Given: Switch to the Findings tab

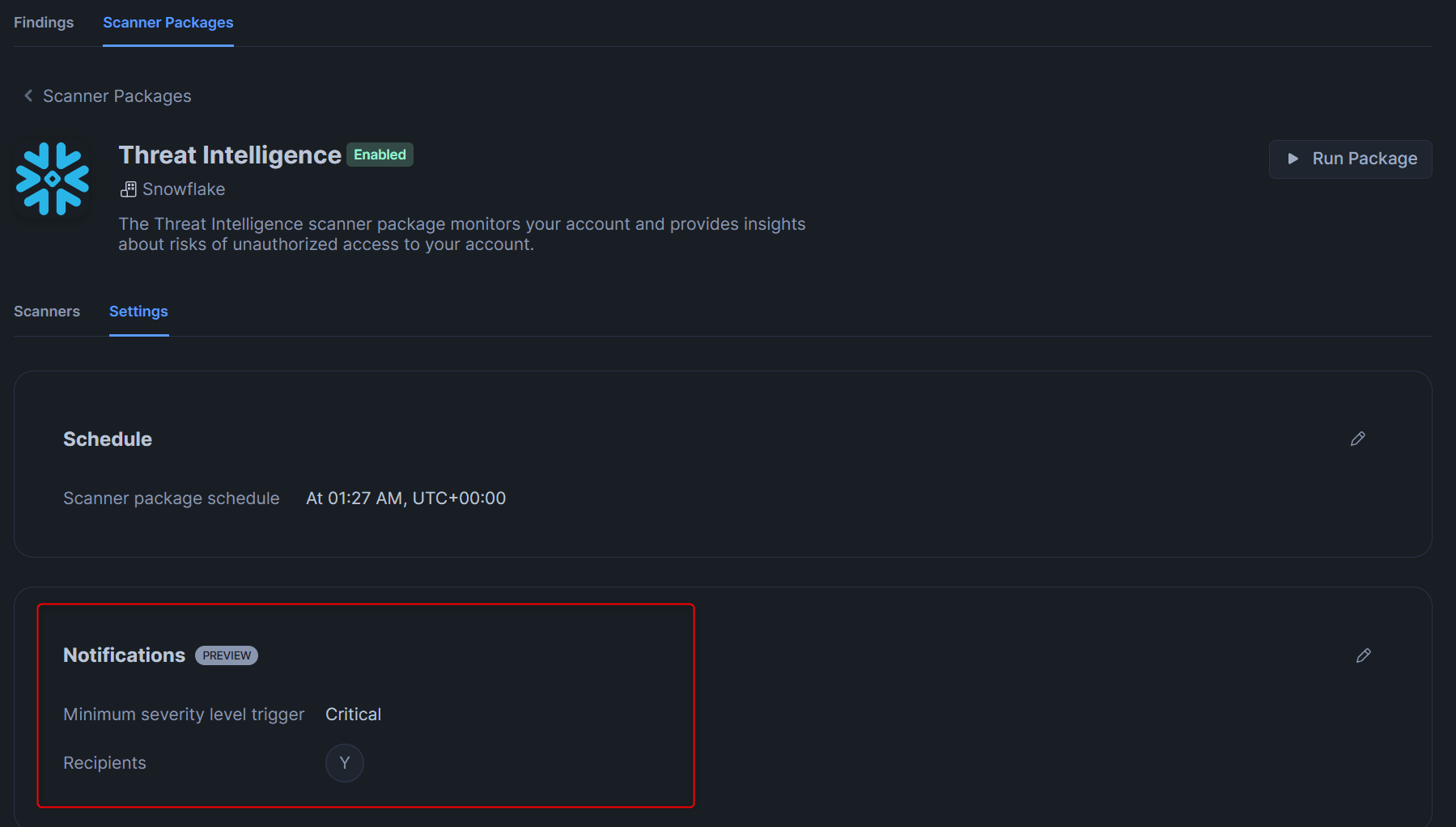Looking at the screenshot, I should click(44, 23).
